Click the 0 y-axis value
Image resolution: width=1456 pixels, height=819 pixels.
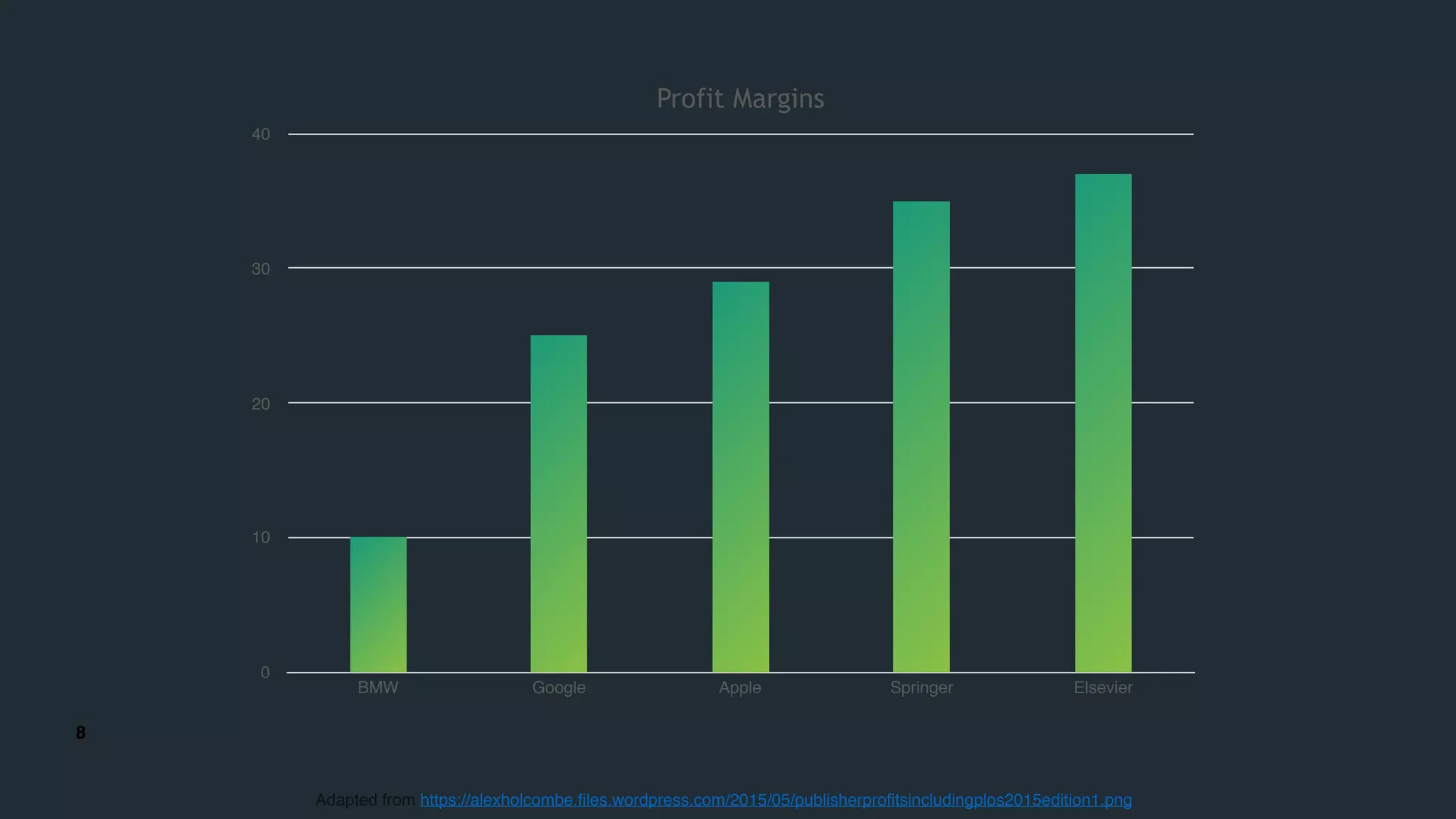point(265,673)
